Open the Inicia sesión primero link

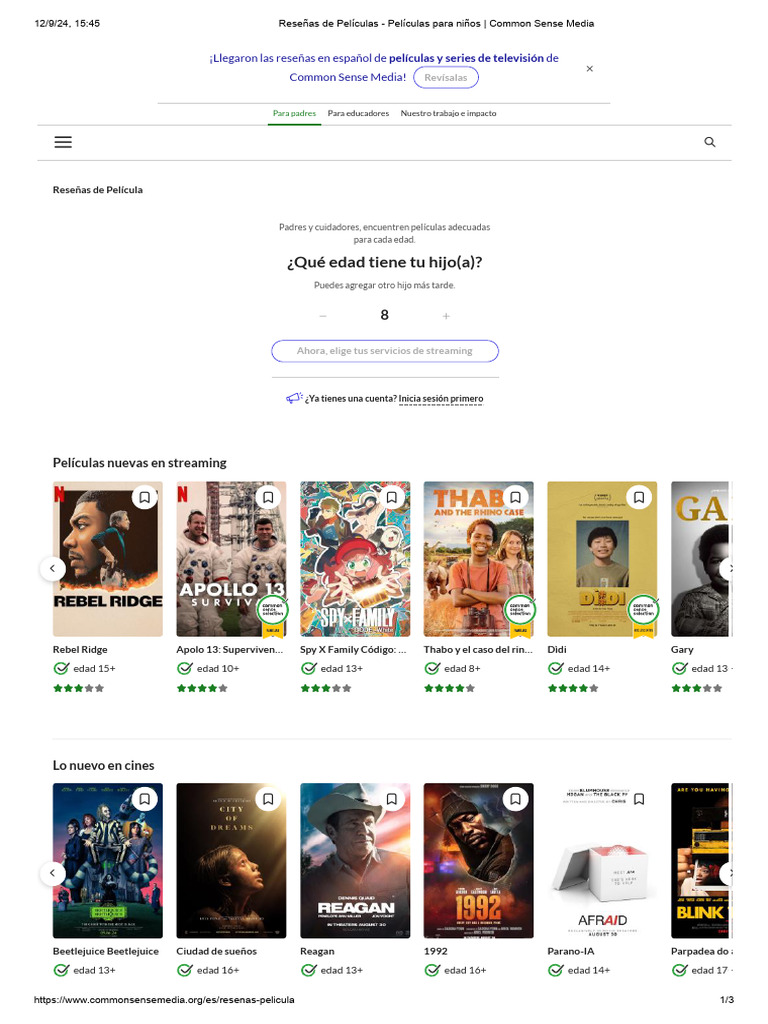coord(441,398)
